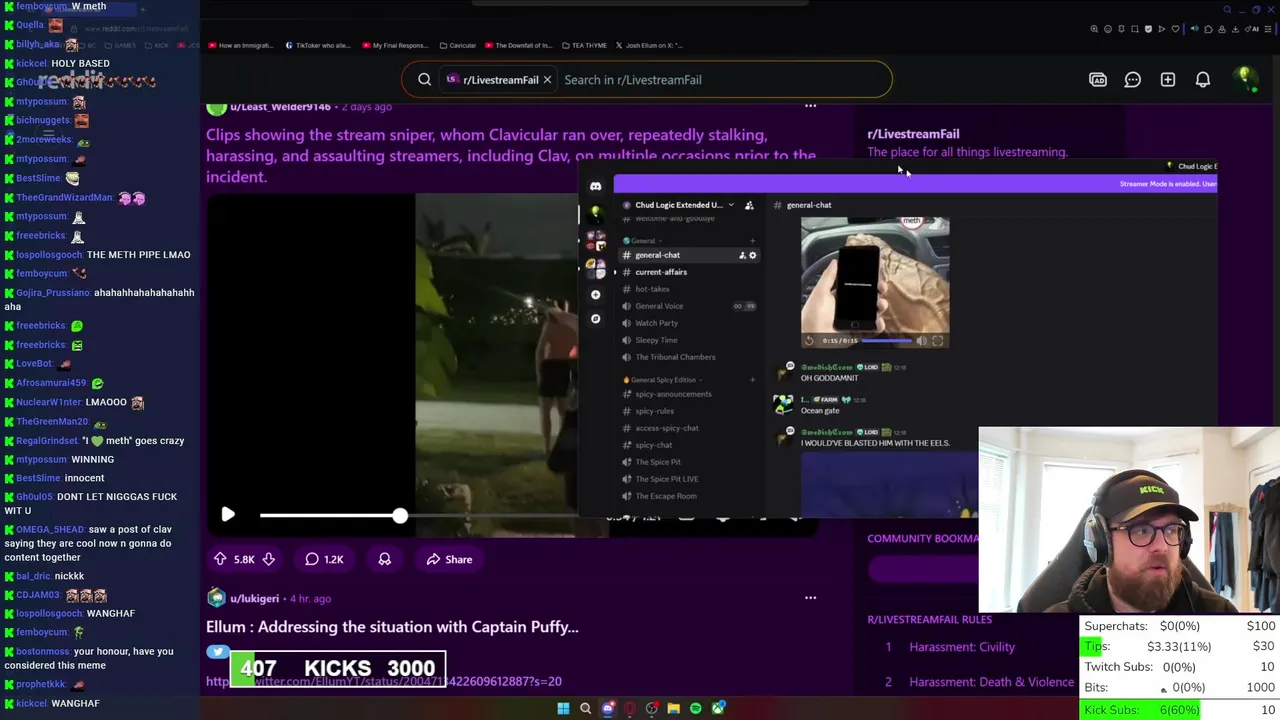Mute the Discord chat video volume
The width and height of the screenshot is (1280, 720).
[921, 340]
